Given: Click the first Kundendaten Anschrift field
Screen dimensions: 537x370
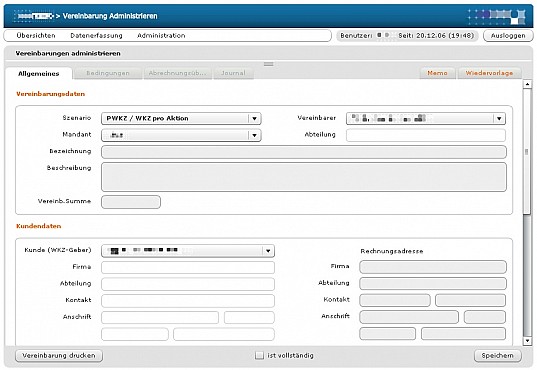Looking at the screenshot, I should [160, 317].
